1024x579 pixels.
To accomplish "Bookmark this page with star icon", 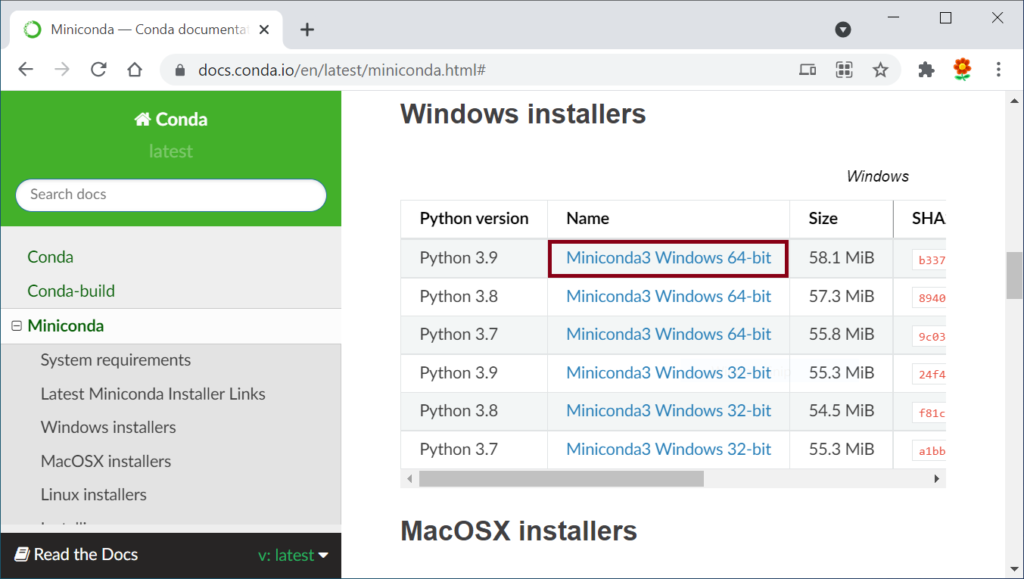I will click(880, 70).
